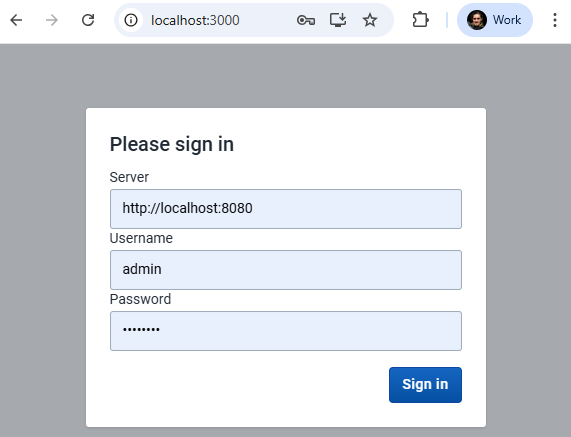
Task: Click the Server field label
Action: [129, 177]
